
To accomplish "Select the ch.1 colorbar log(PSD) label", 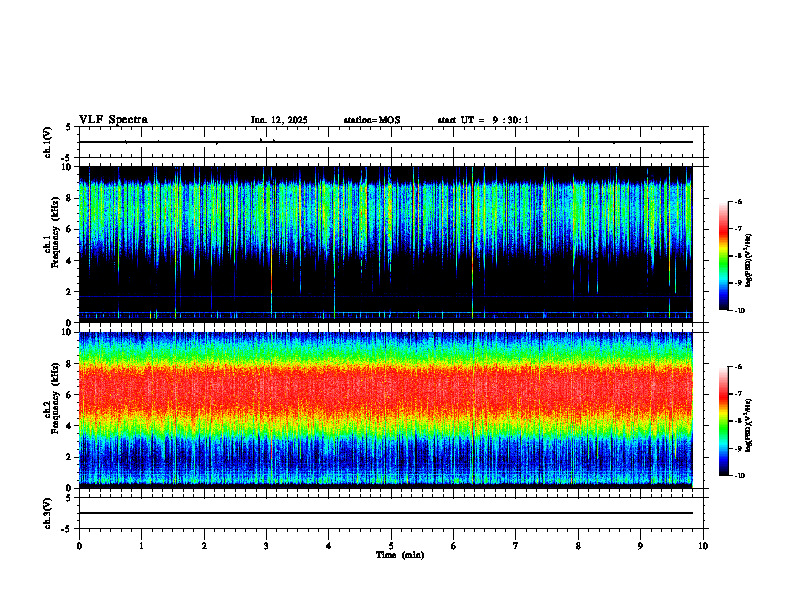I will pos(749,260).
